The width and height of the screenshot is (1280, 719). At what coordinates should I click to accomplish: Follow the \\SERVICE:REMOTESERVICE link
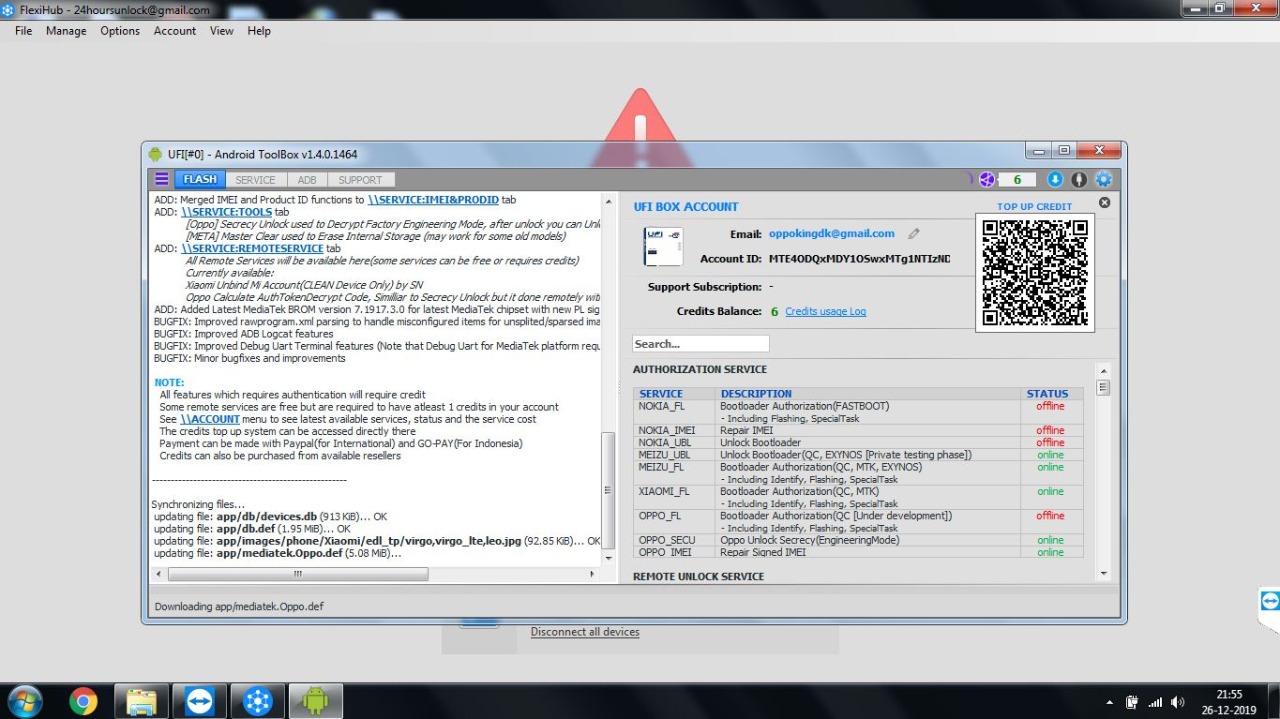click(x=253, y=248)
